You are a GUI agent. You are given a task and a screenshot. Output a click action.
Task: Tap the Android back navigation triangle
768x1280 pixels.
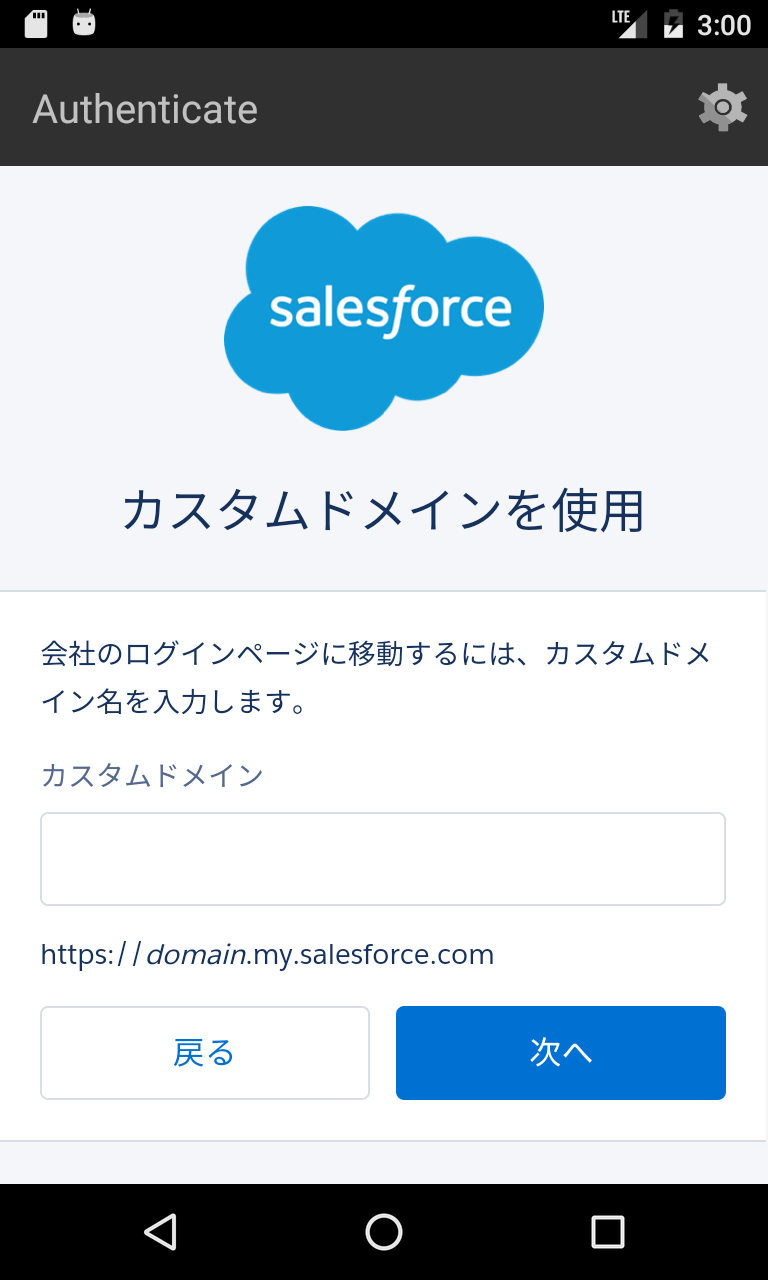[160, 1232]
